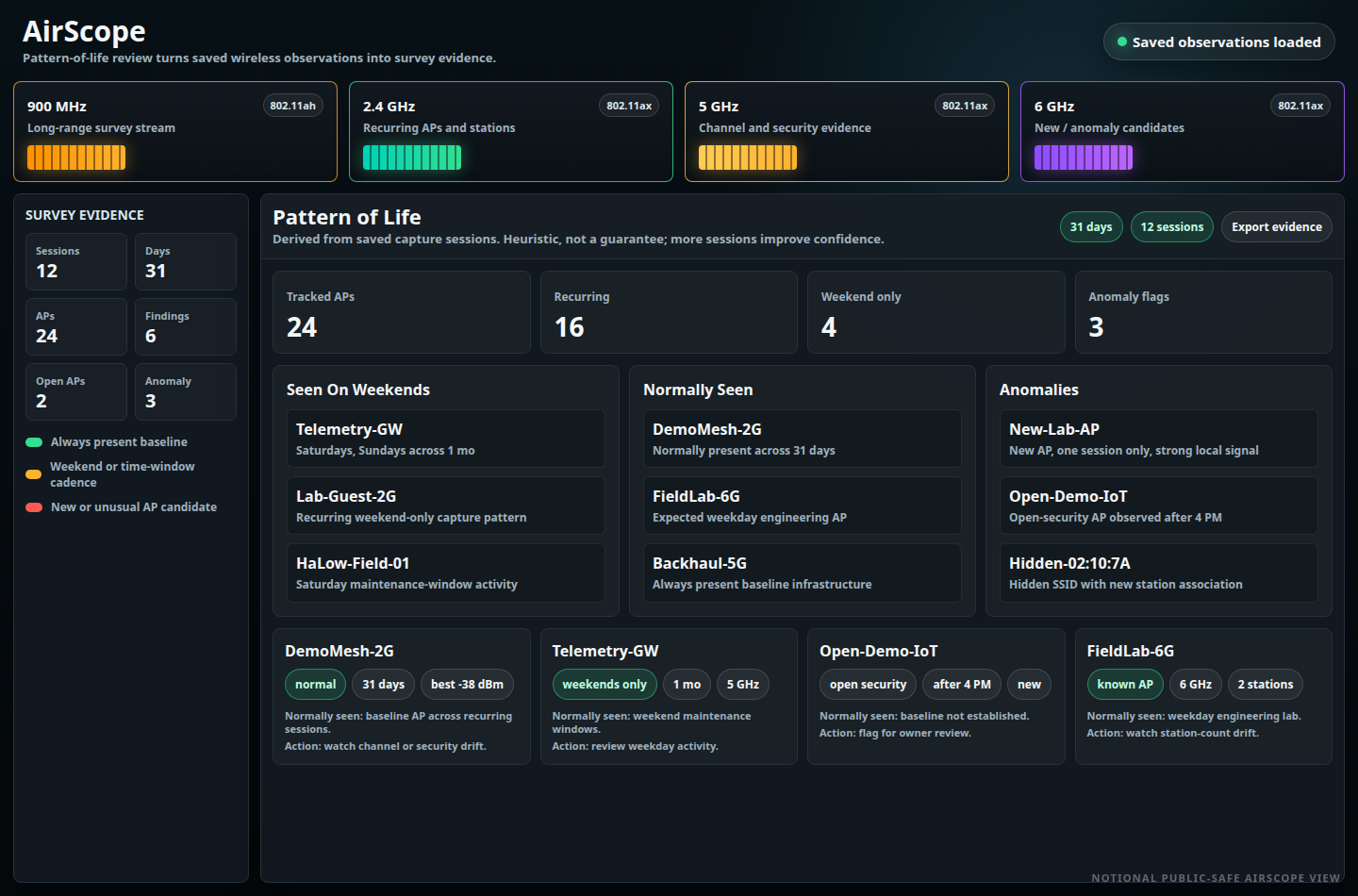The width and height of the screenshot is (1358, 896).
Task: Open the 6 GHz band card
Action: pos(1182,131)
